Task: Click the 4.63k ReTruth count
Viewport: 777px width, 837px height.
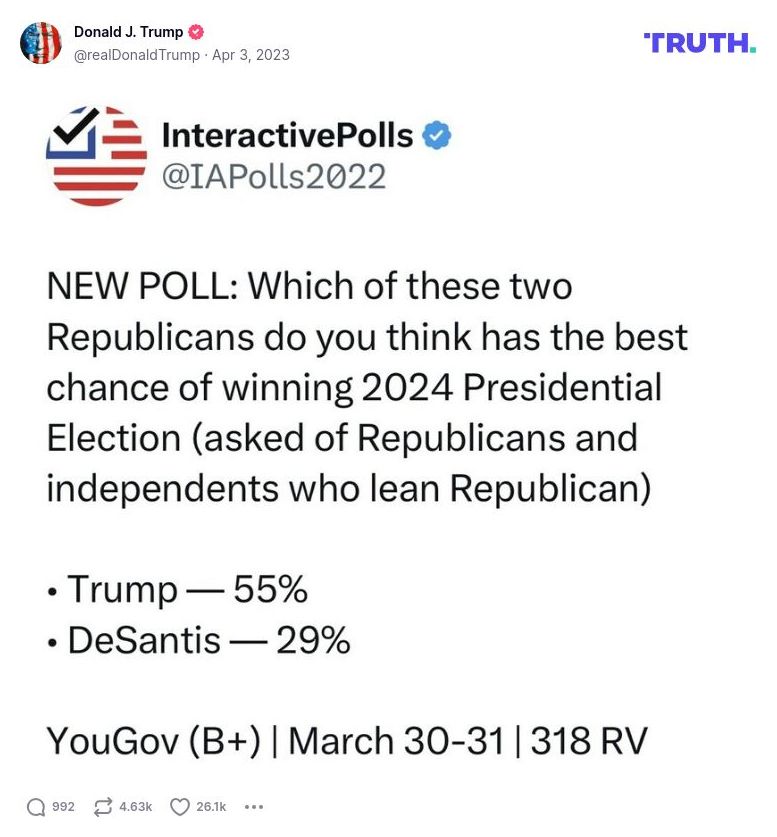Action: pyautogui.click(x=136, y=807)
